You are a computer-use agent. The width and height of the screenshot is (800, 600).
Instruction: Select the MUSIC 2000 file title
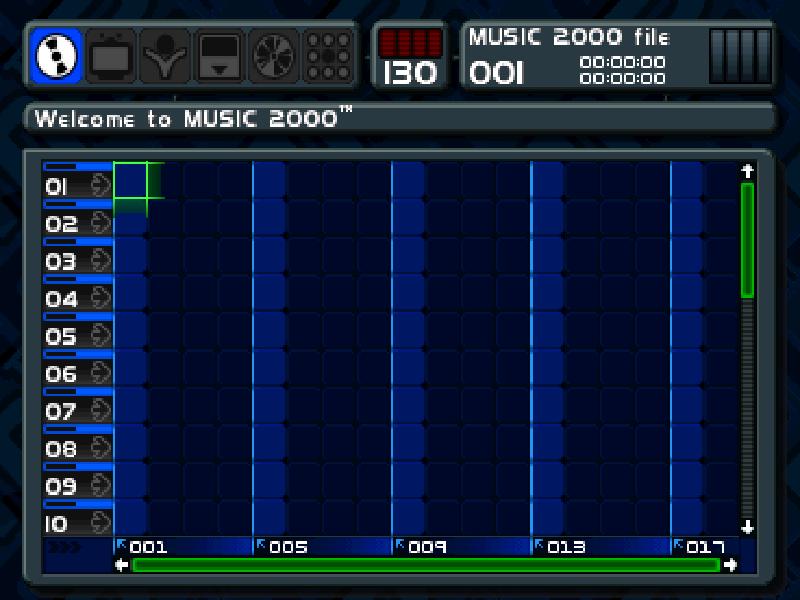569,37
